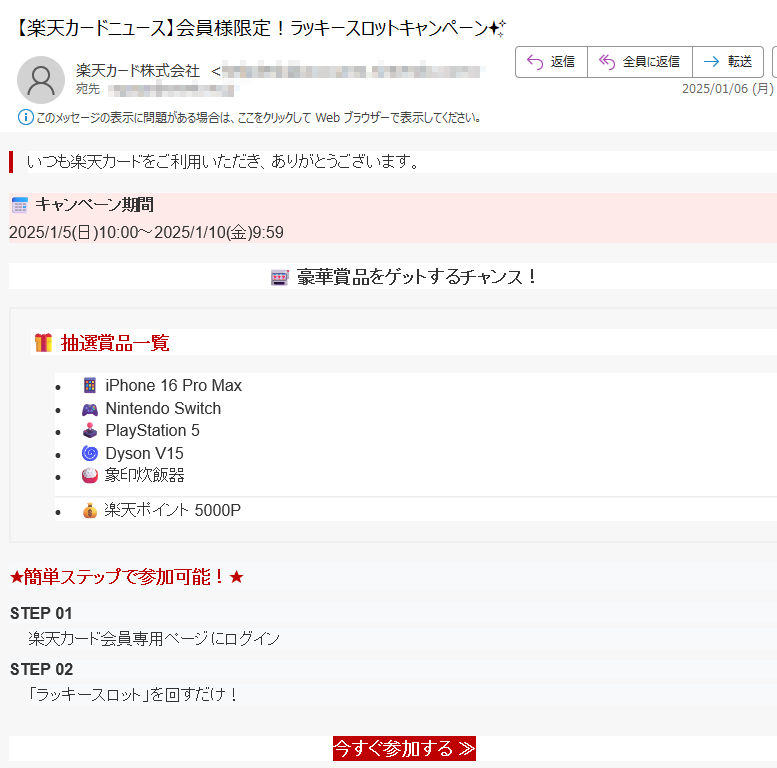Screen dimensions: 777x768
Task: Click the キャンペーン期間 heading
Action: pyautogui.click(x=94, y=205)
